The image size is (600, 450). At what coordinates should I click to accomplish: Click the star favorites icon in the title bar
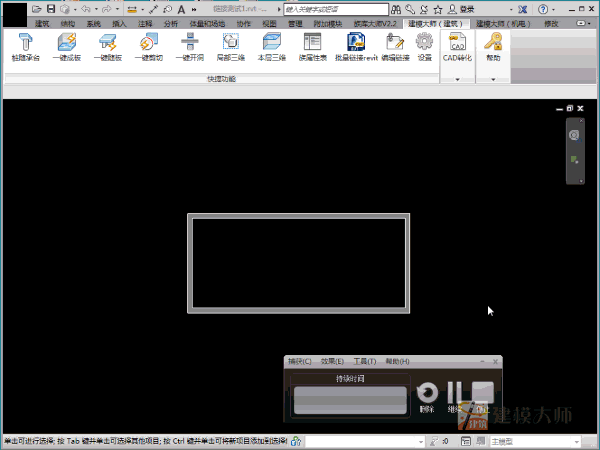coord(438,9)
